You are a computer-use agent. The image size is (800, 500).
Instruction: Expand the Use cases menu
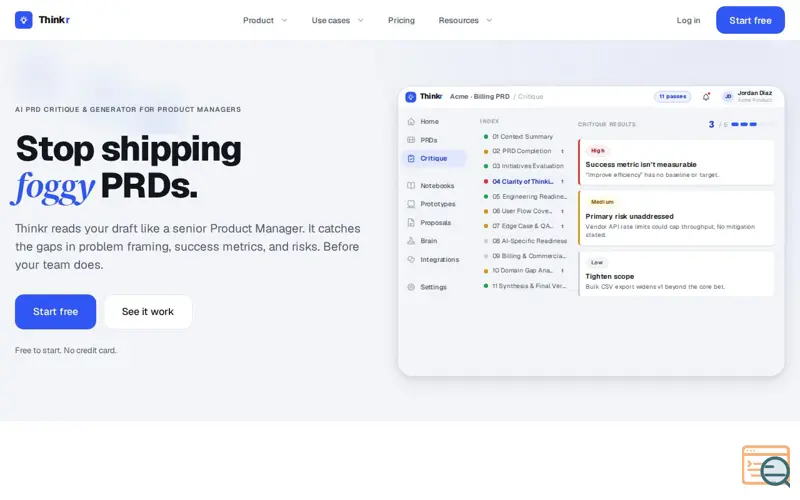click(x=337, y=20)
